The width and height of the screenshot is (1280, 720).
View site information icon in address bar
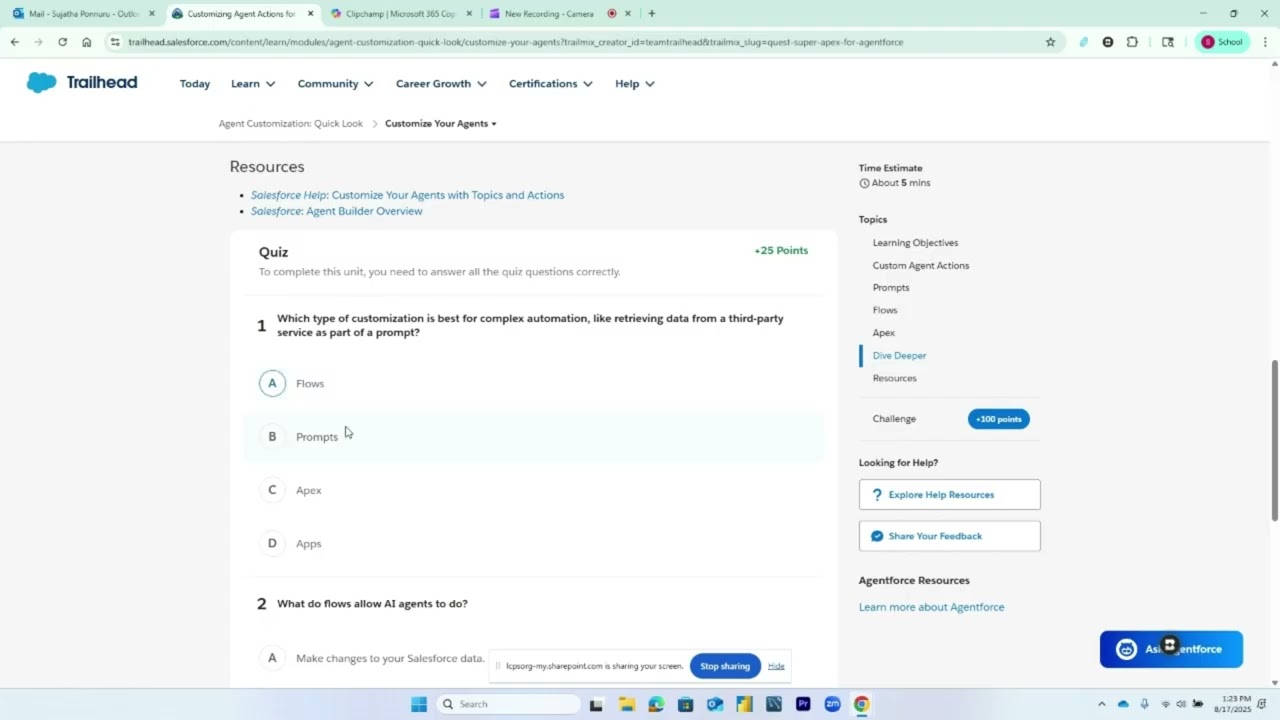[116, 42]
